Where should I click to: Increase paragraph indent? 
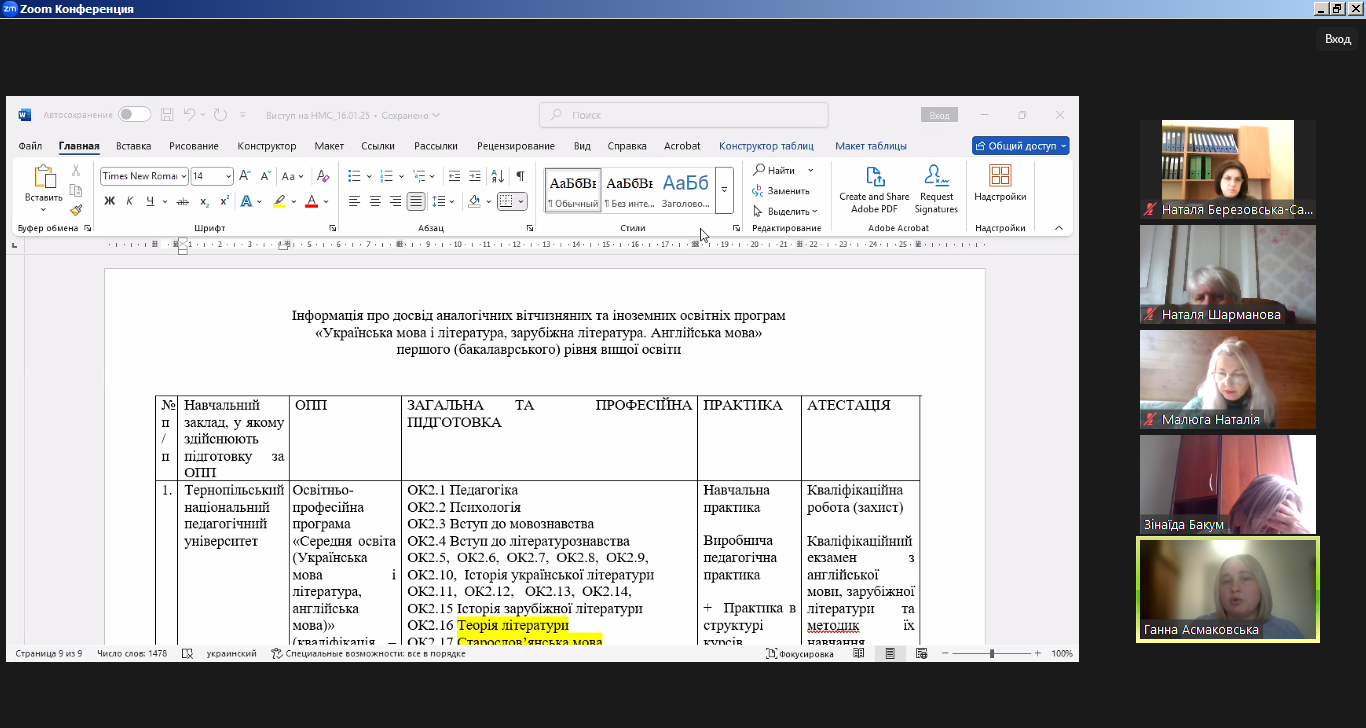476,176
